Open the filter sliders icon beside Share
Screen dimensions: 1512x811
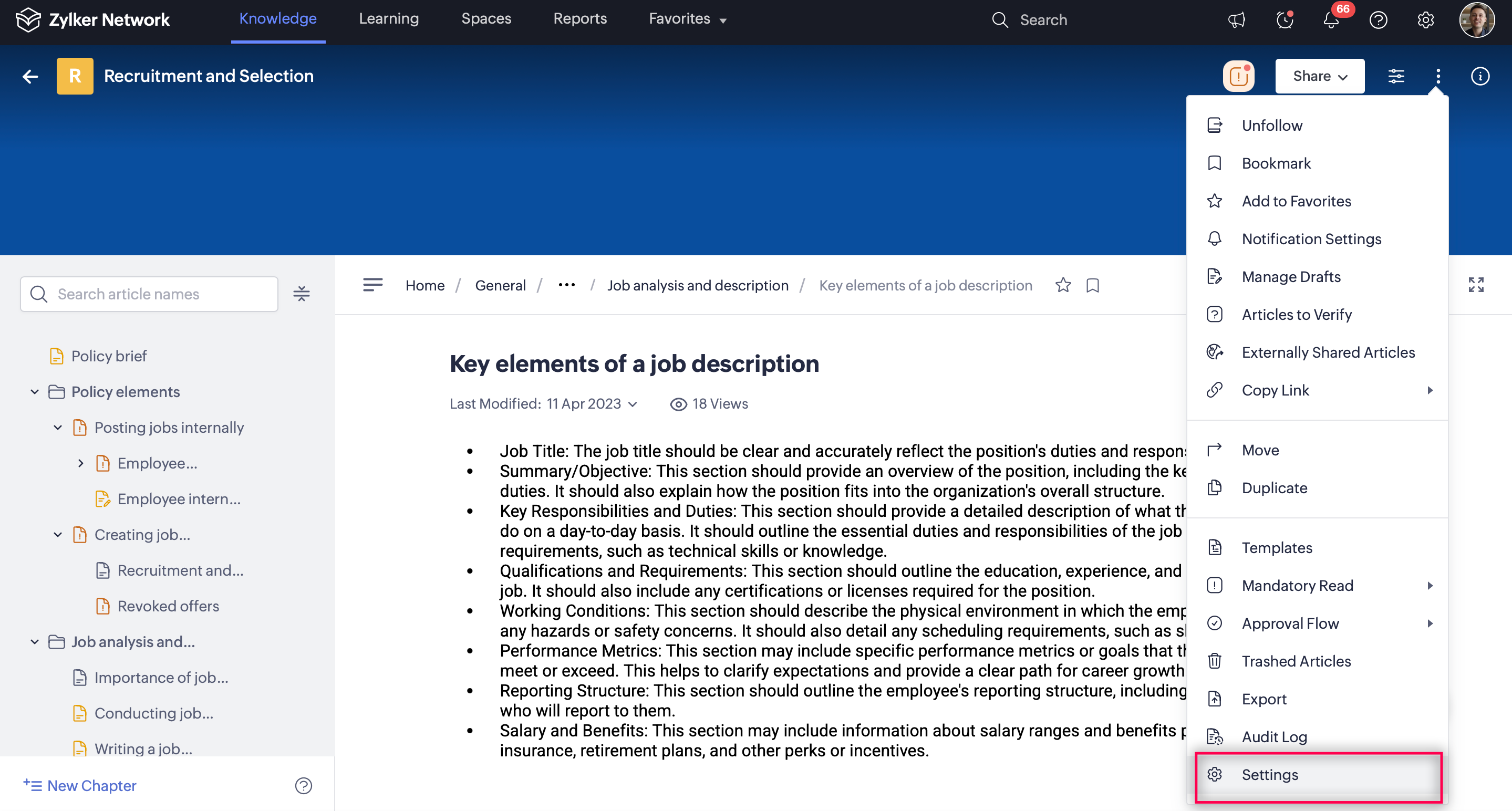tap(1396, 76)
